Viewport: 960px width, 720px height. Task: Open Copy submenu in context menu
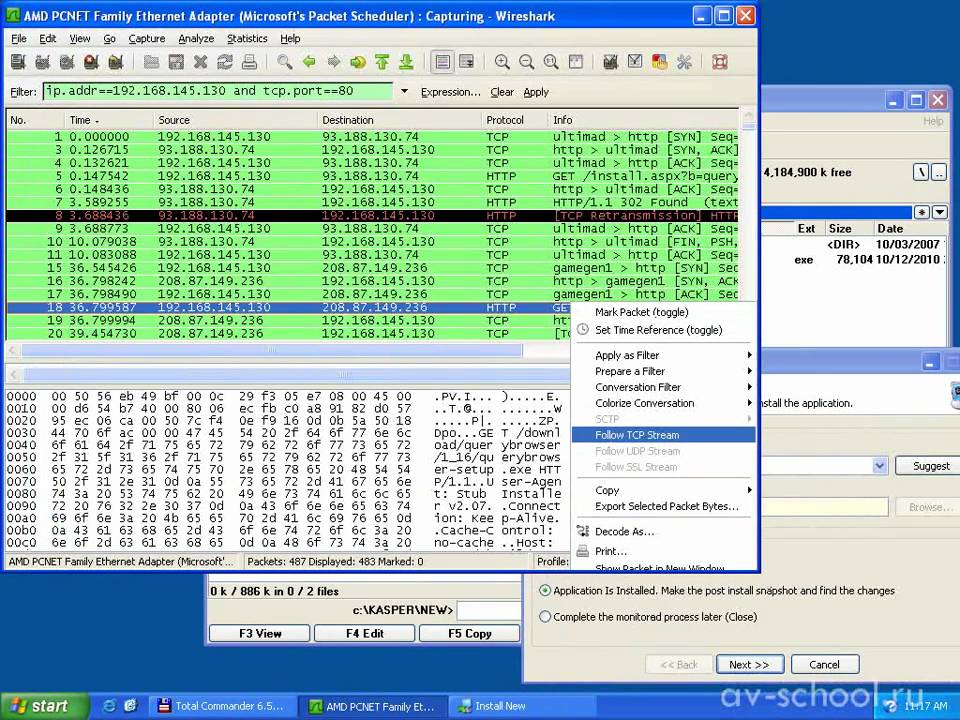(663, 490)
